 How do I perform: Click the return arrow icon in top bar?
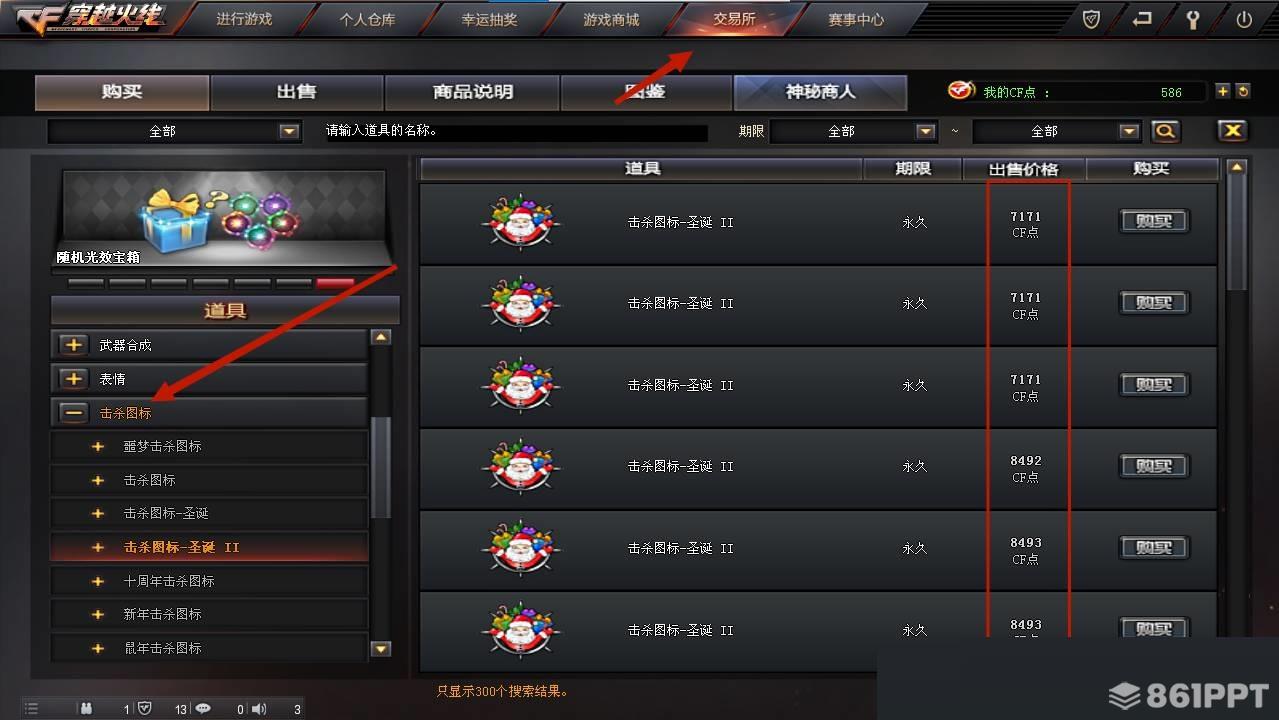[x=1142, y=19]
